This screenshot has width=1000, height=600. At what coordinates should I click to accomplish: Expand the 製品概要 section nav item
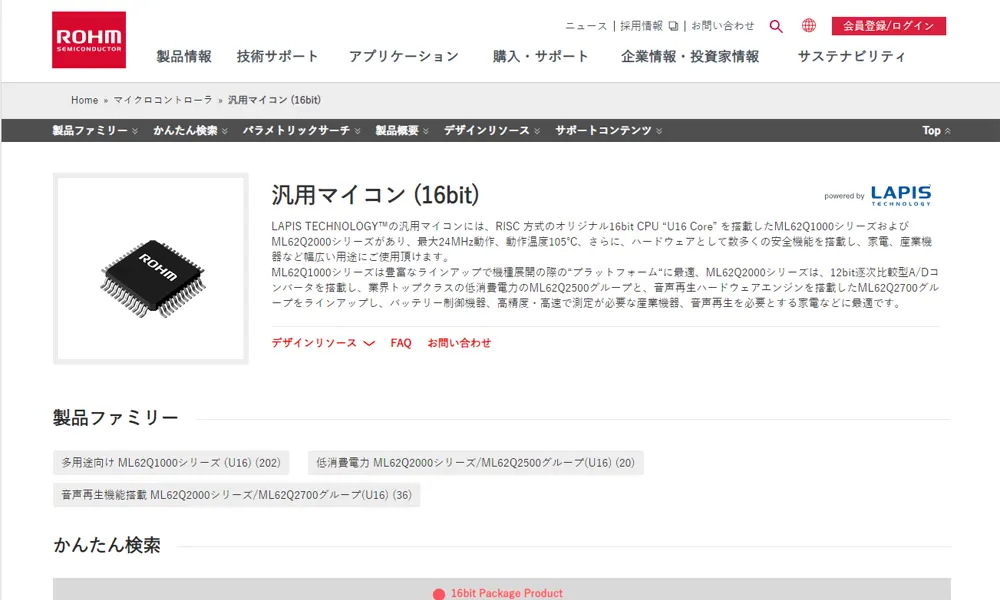click(x=402, y=130)
